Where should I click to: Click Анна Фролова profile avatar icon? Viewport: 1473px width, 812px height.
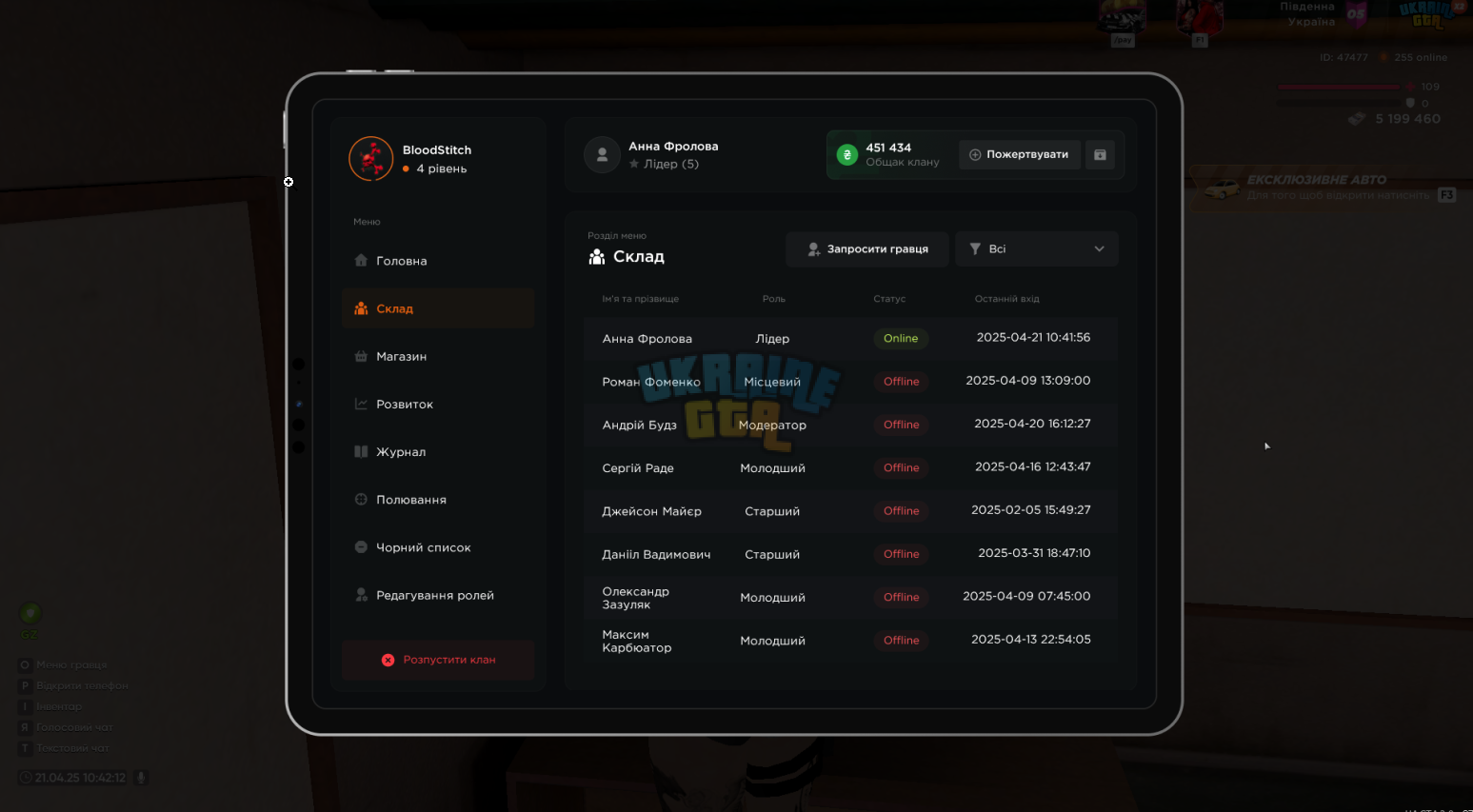coord(602,155)
